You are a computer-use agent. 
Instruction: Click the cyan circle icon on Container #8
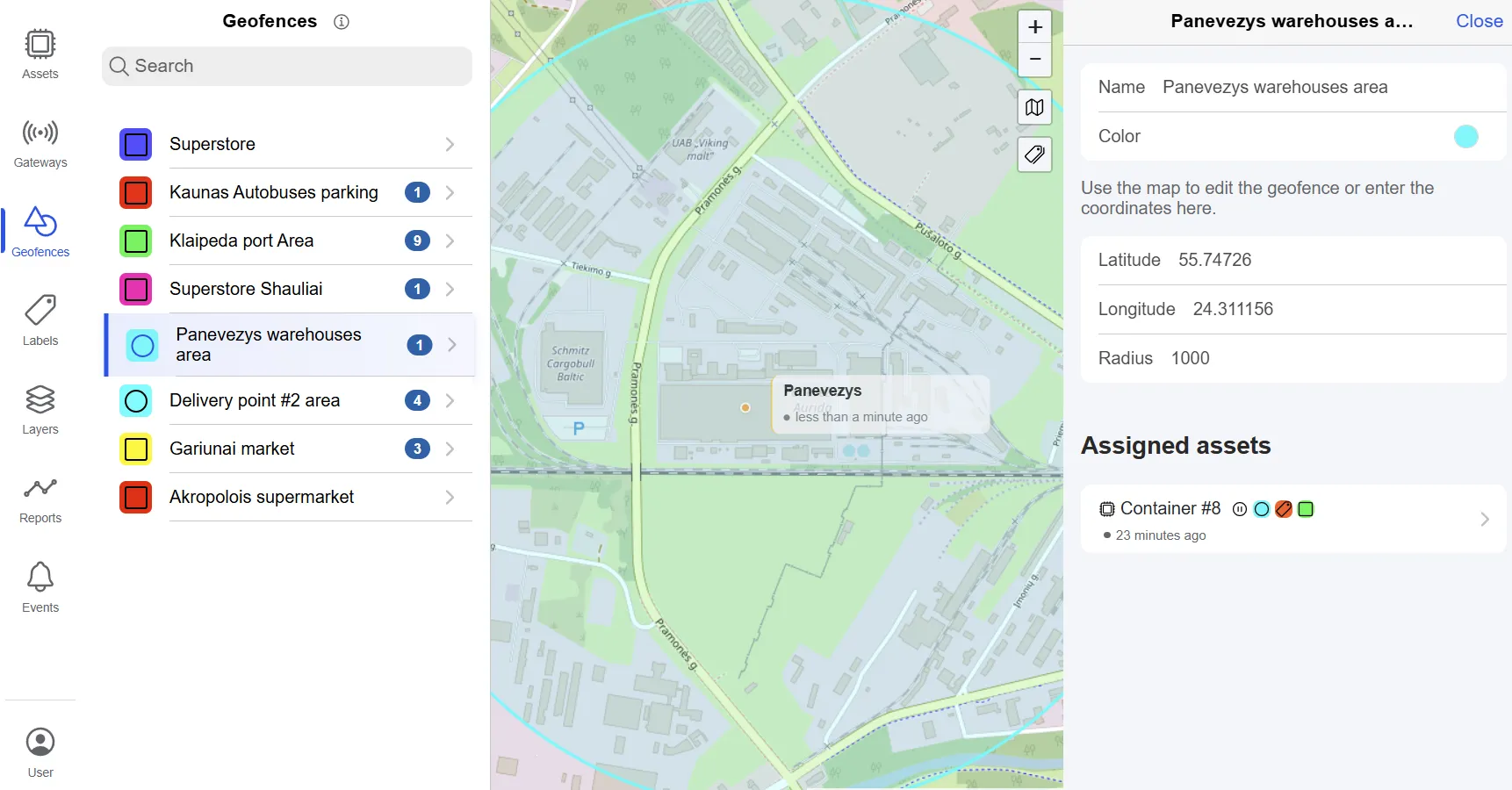(1262, 509)
